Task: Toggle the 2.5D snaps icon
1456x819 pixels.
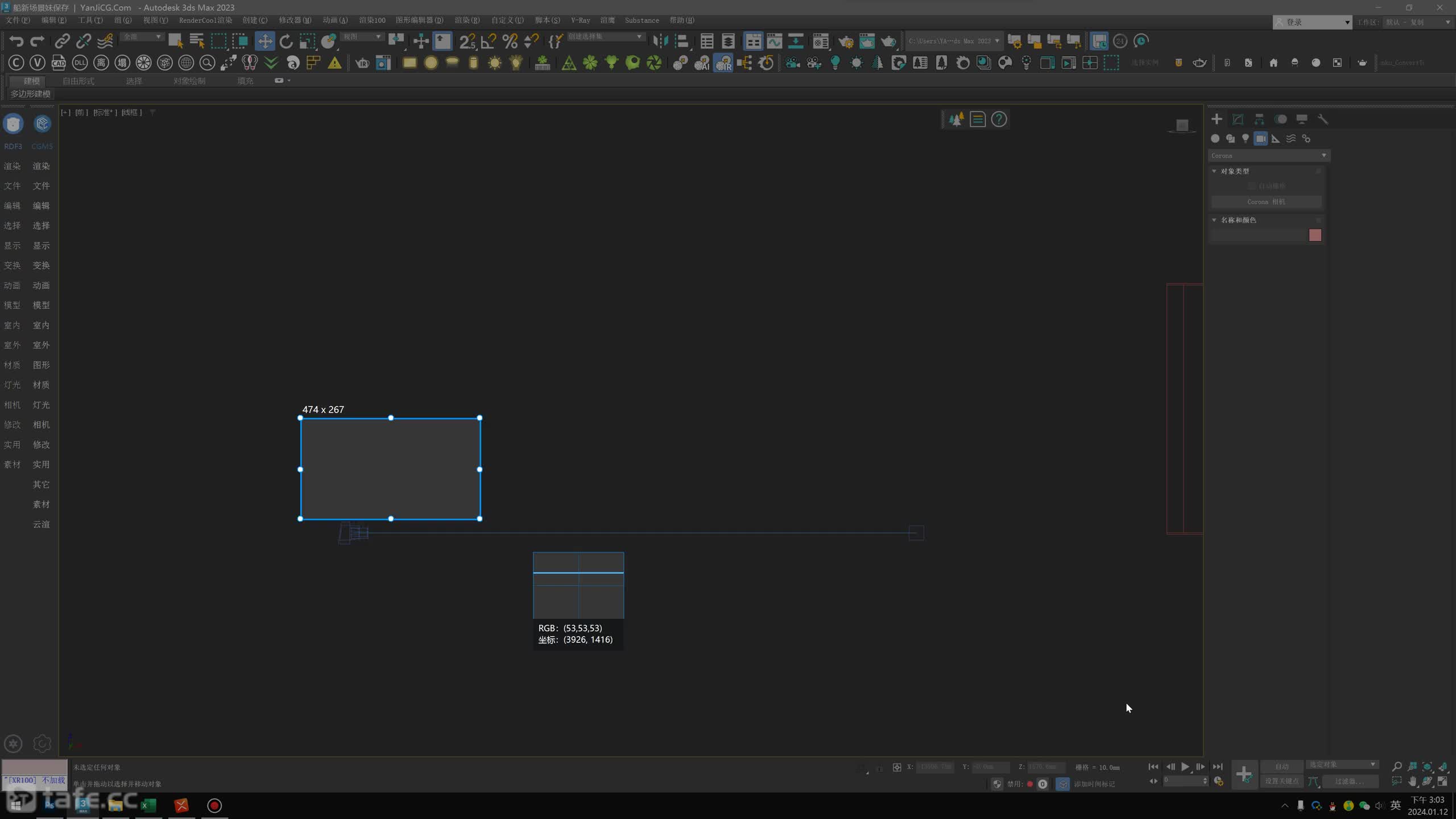Action: [x=468, y=41]
